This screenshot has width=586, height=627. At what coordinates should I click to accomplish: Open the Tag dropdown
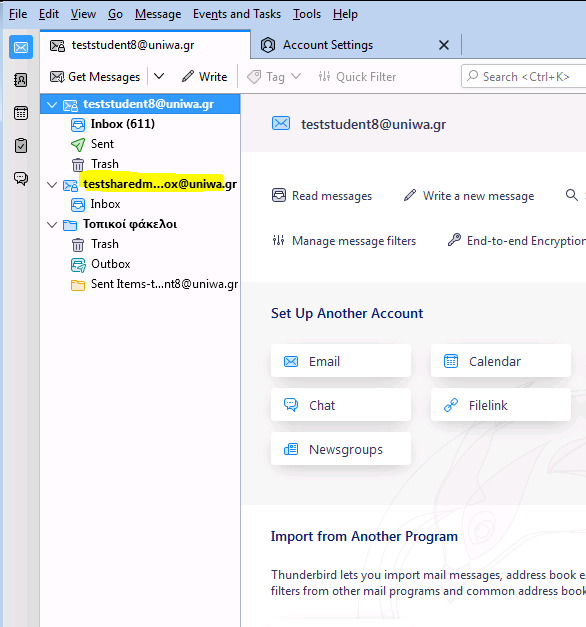point(274,76)
